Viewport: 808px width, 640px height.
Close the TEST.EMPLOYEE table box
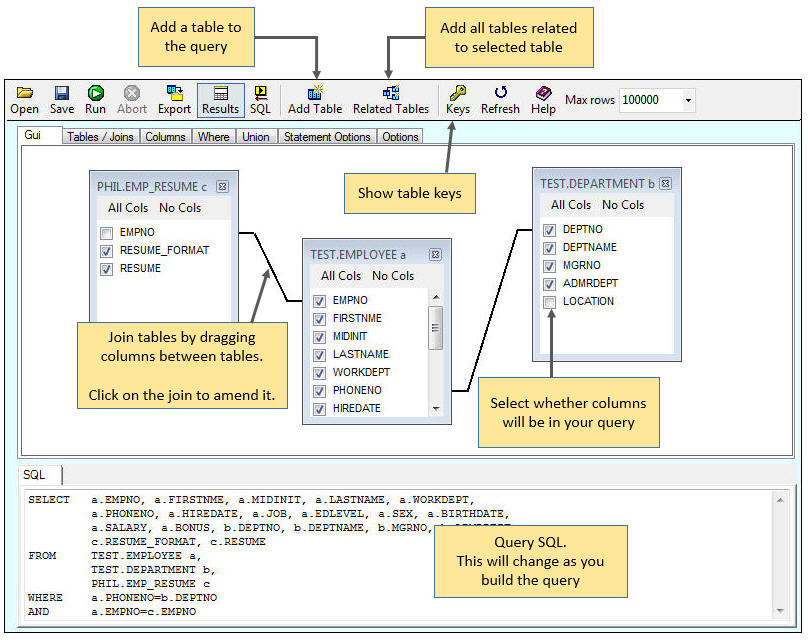[435, 255]
